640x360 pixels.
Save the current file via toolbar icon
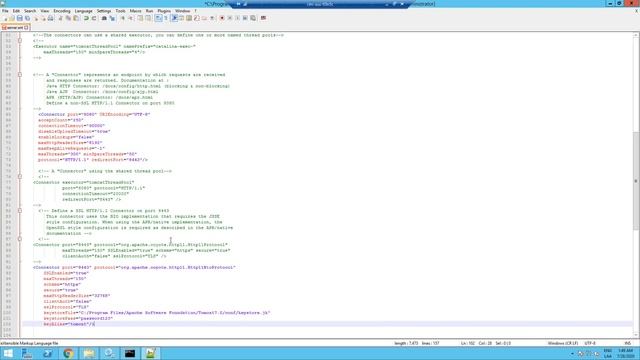tap(20, 18)
